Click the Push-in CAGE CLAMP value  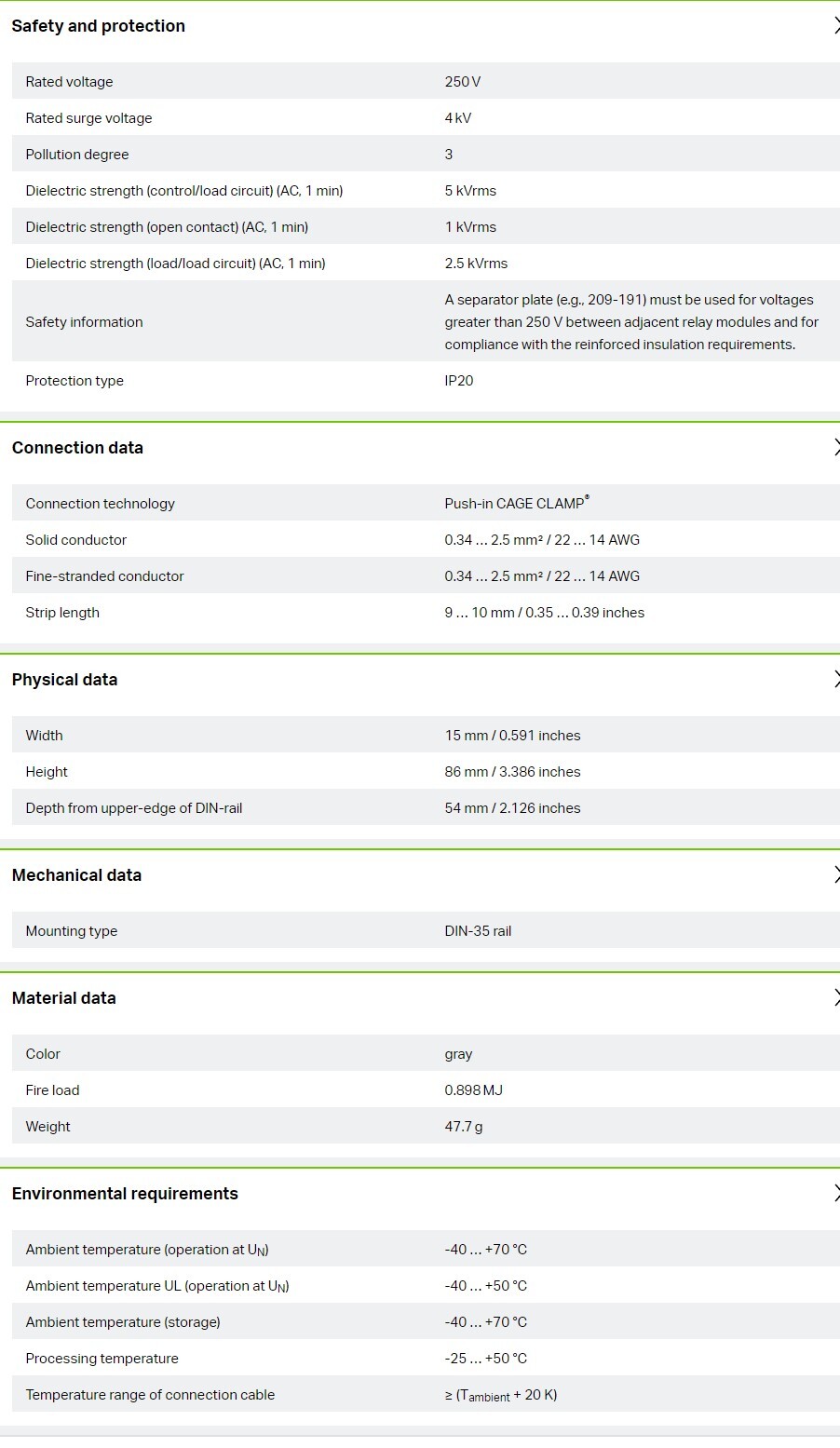[x=517, y=503]
